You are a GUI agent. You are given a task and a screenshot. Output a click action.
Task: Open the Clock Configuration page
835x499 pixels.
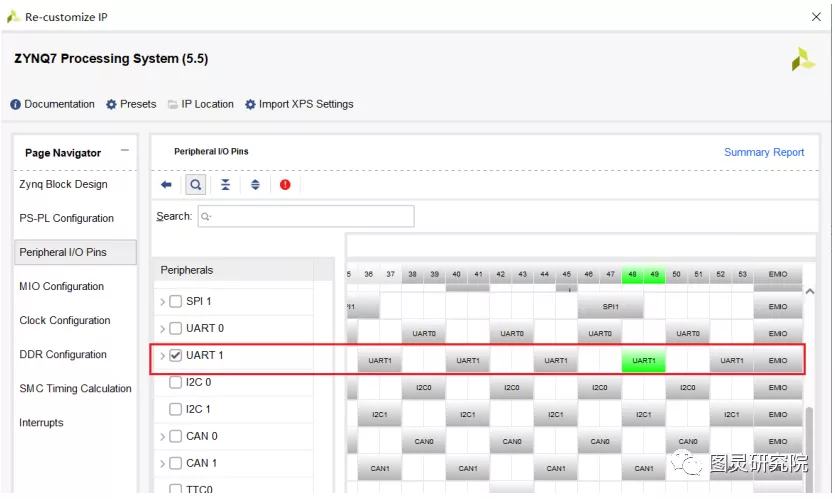(x=65, y=321)
